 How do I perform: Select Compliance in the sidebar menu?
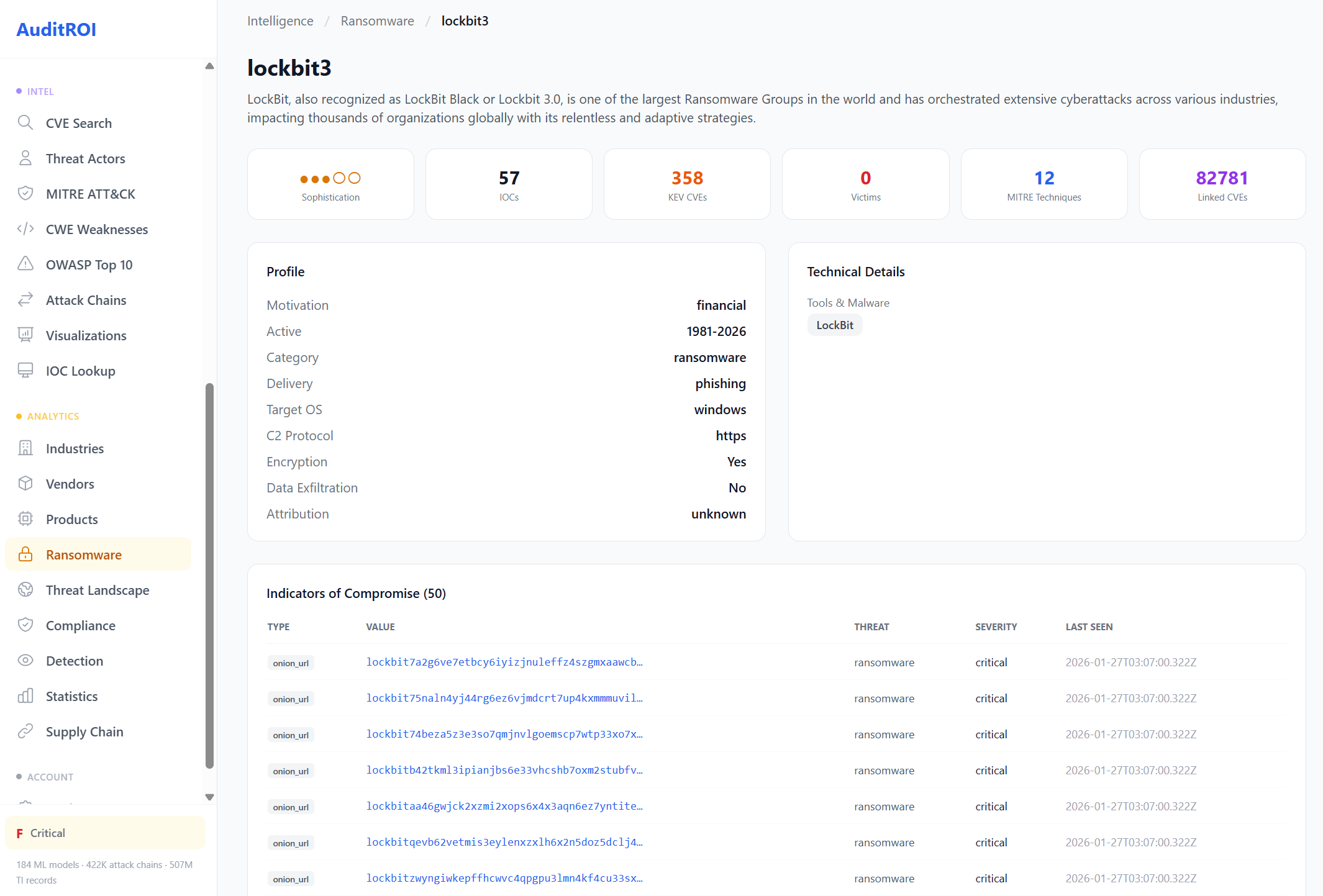pyautogui.click(x=81, y=625)
